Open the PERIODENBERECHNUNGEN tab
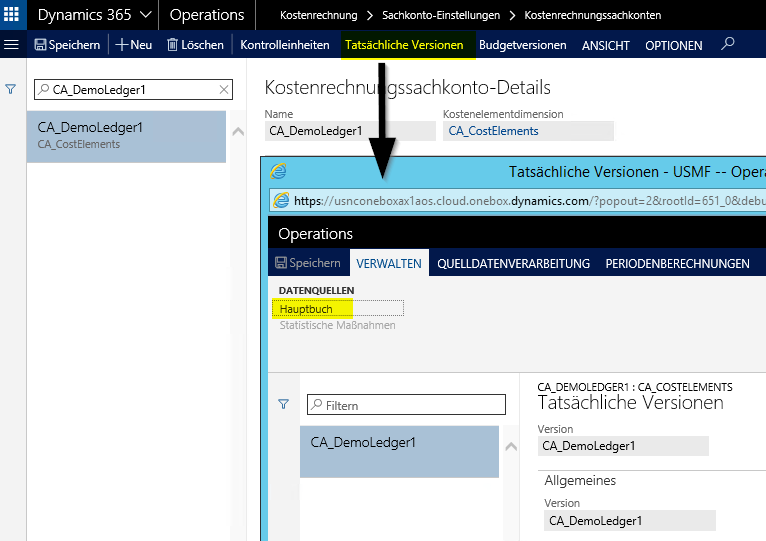 pos(677,263)
